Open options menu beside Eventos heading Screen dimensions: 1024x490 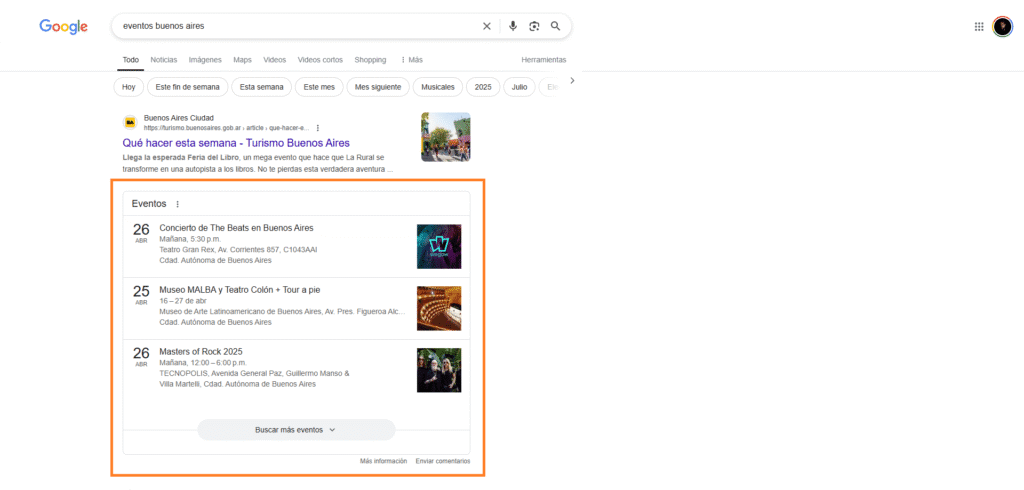(x=178, y=204)
